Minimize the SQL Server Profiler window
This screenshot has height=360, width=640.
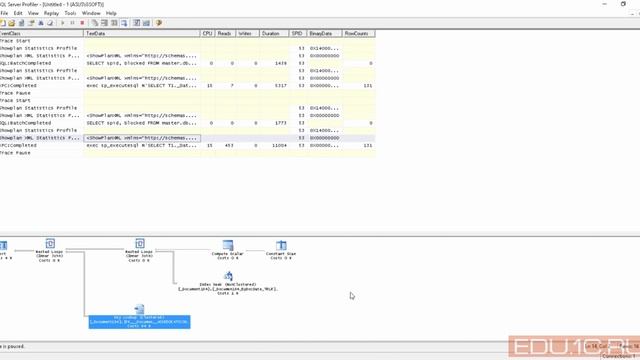coord(604,4)
